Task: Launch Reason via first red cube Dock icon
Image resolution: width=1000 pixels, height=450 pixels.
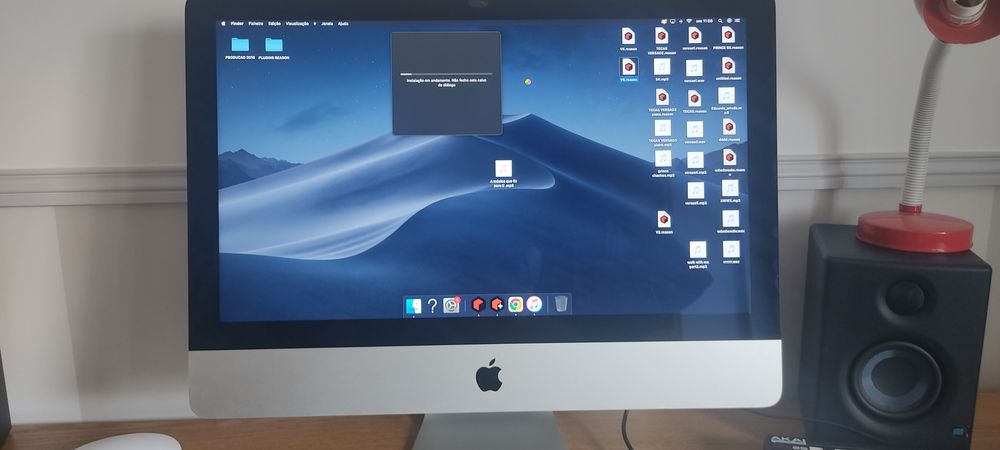Action: tap(478, 305)
